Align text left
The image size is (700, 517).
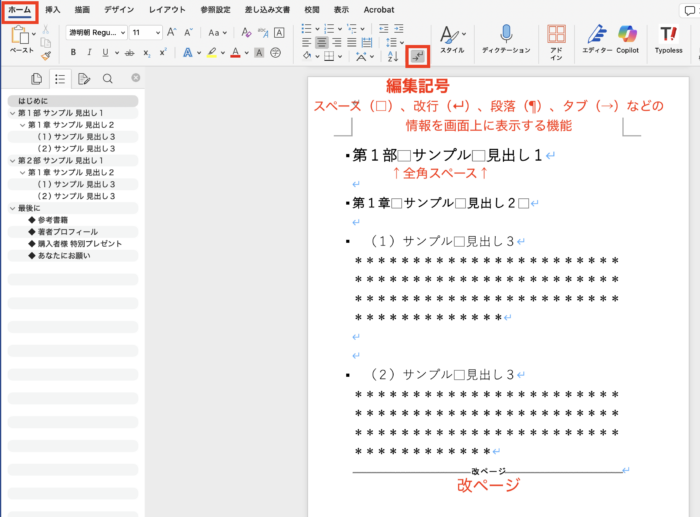coord(306,42)
